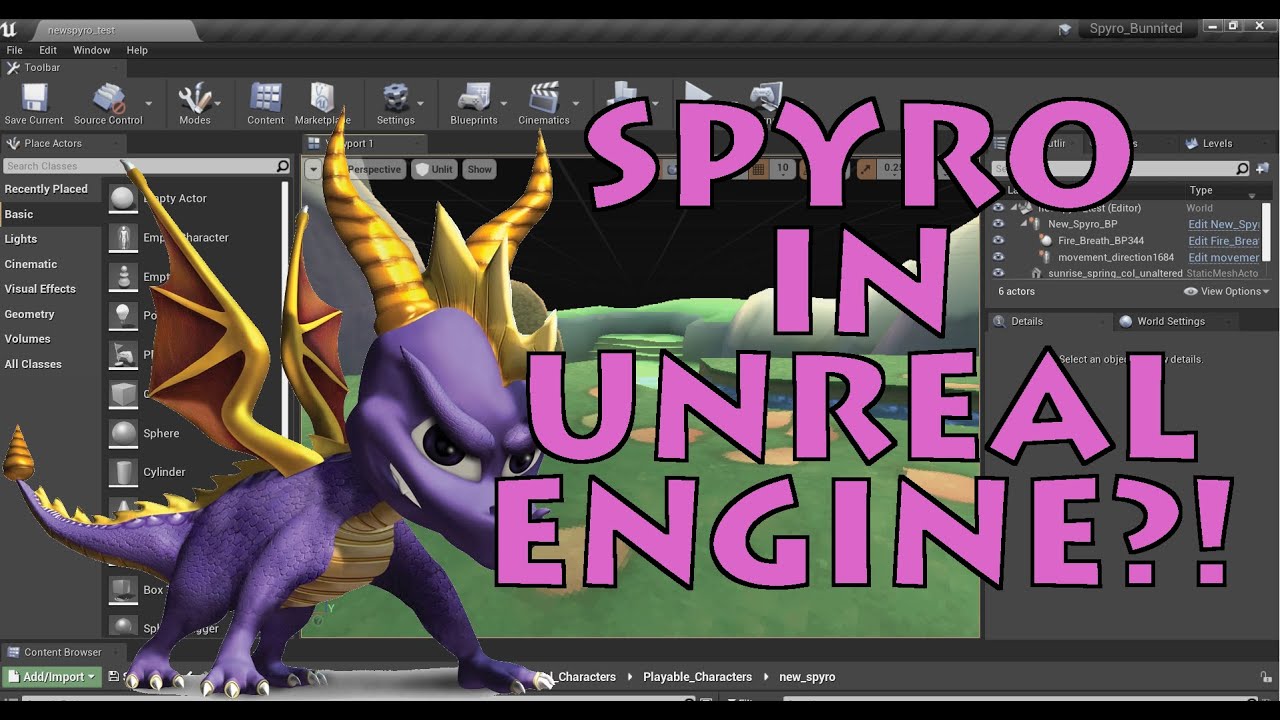
Task: Click the Modes tools icon
Action: (x=194, y=98)
